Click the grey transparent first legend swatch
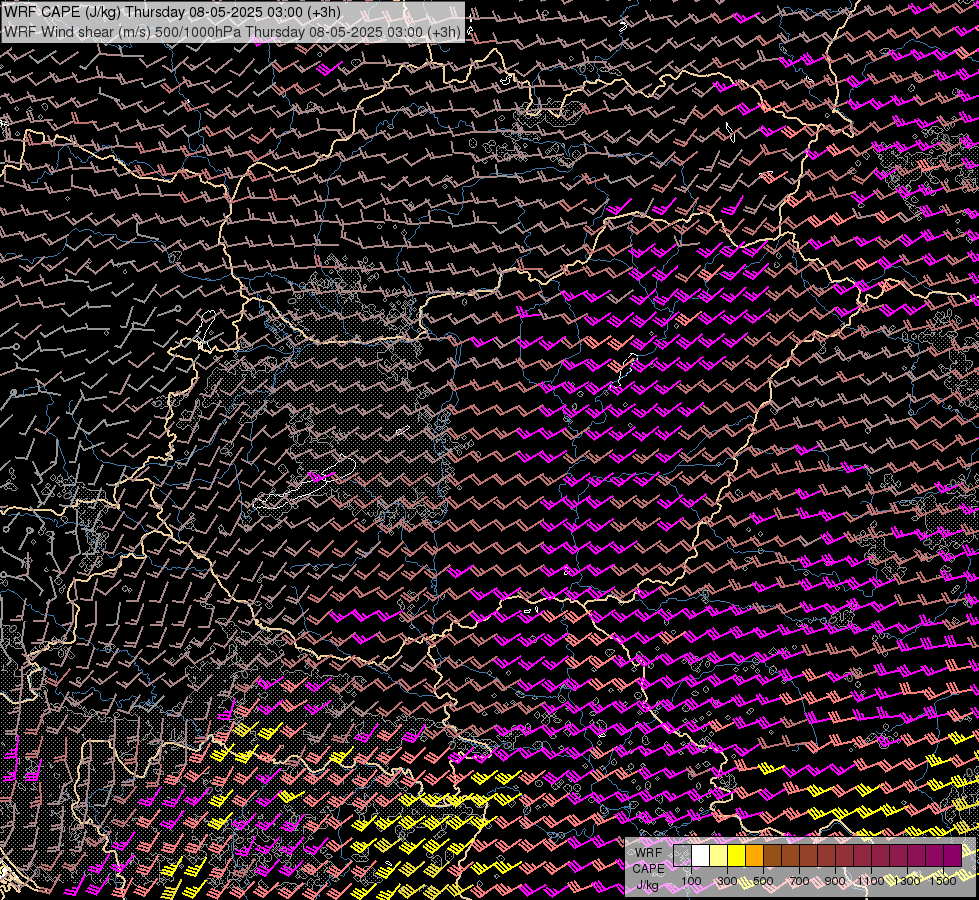This screenshot has width=979, height=900. pos(682,856)
